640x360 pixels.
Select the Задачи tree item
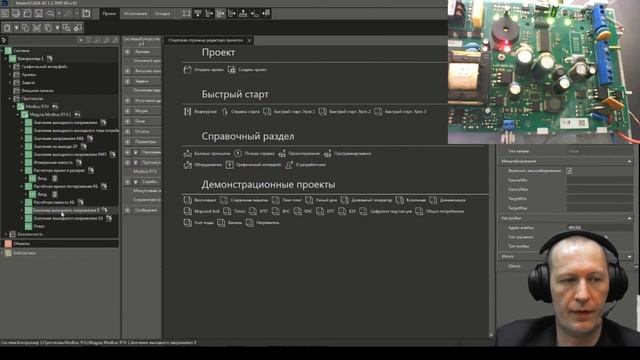[x=28, y=83]
